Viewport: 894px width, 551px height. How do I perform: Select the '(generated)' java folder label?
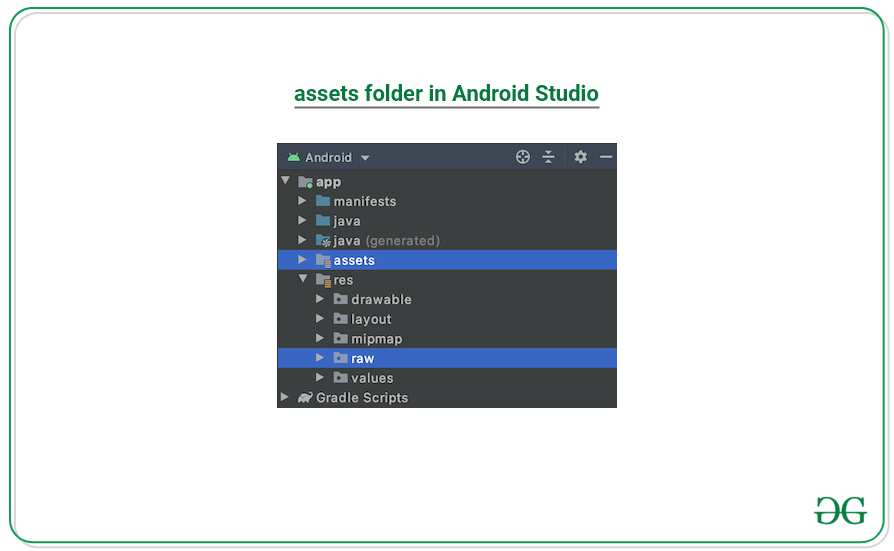pyautogui.click(x=403, y=241)
